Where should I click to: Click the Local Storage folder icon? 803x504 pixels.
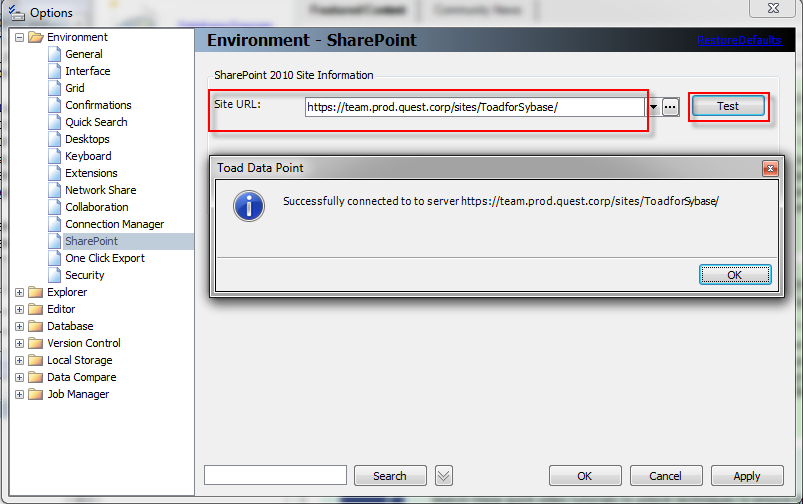(35, 360)
